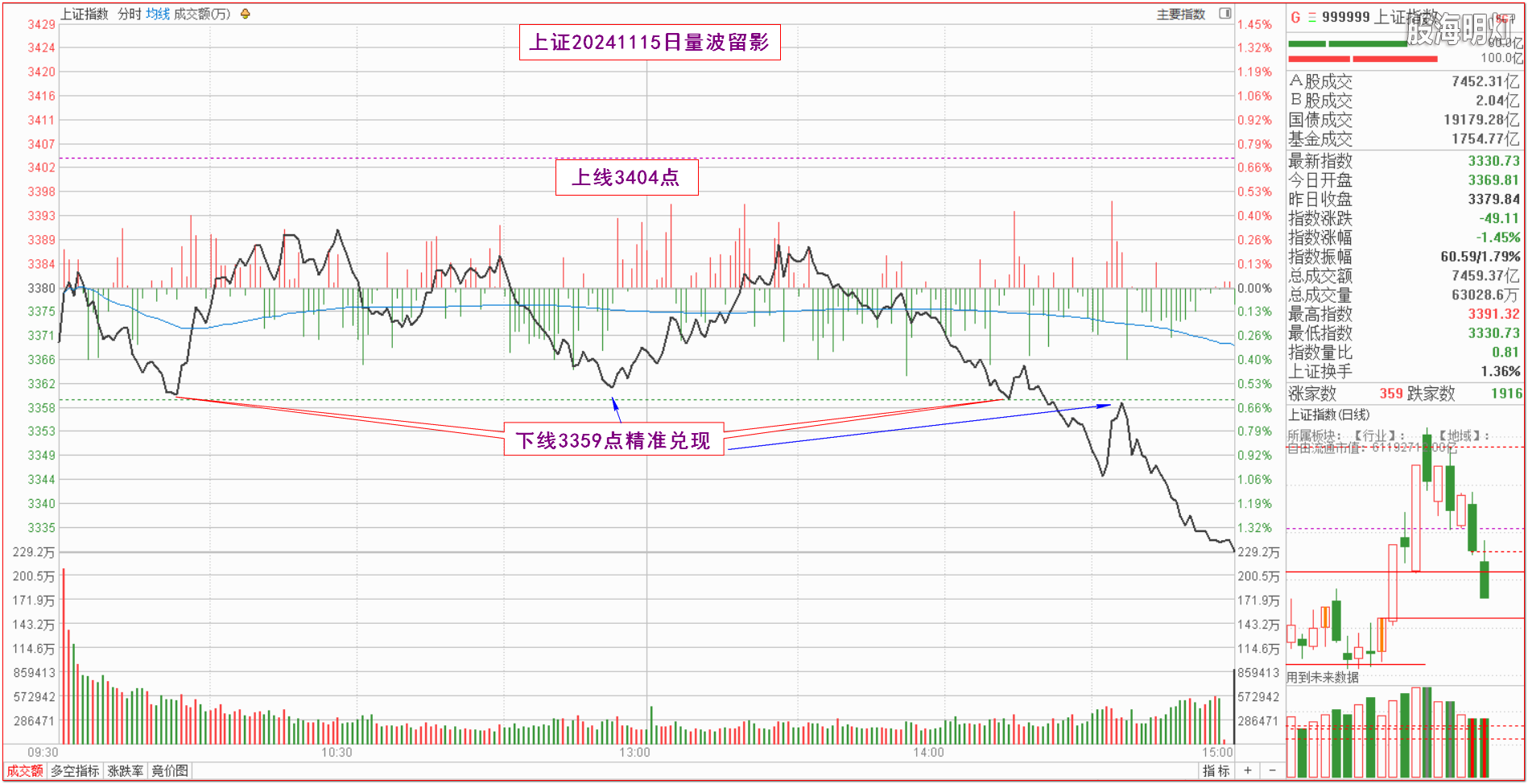Click the 3429 top price axis label
Screen dimensions: 1528x784
(x=42, y=25)
